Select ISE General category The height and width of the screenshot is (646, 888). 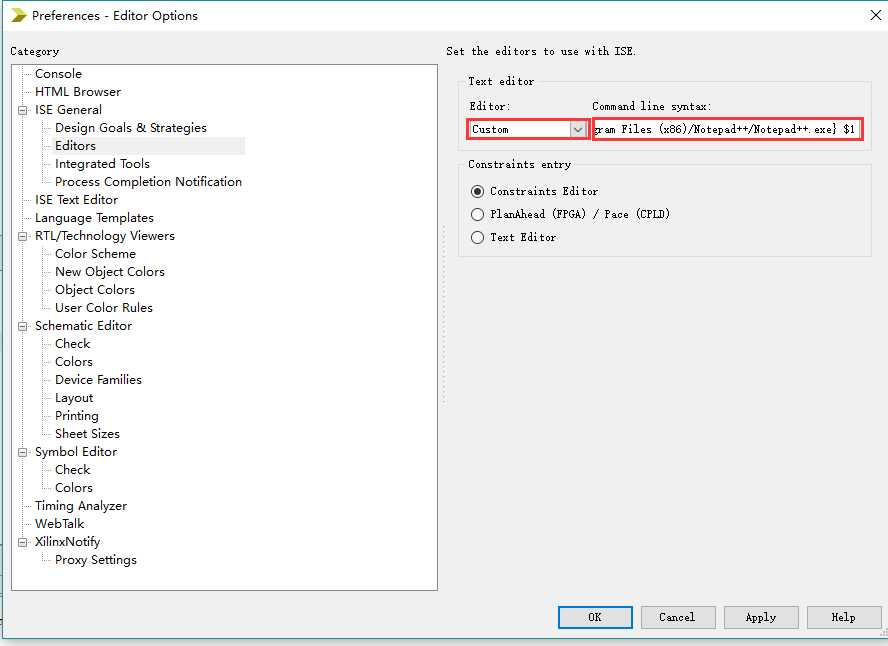(x=69, y=110)
